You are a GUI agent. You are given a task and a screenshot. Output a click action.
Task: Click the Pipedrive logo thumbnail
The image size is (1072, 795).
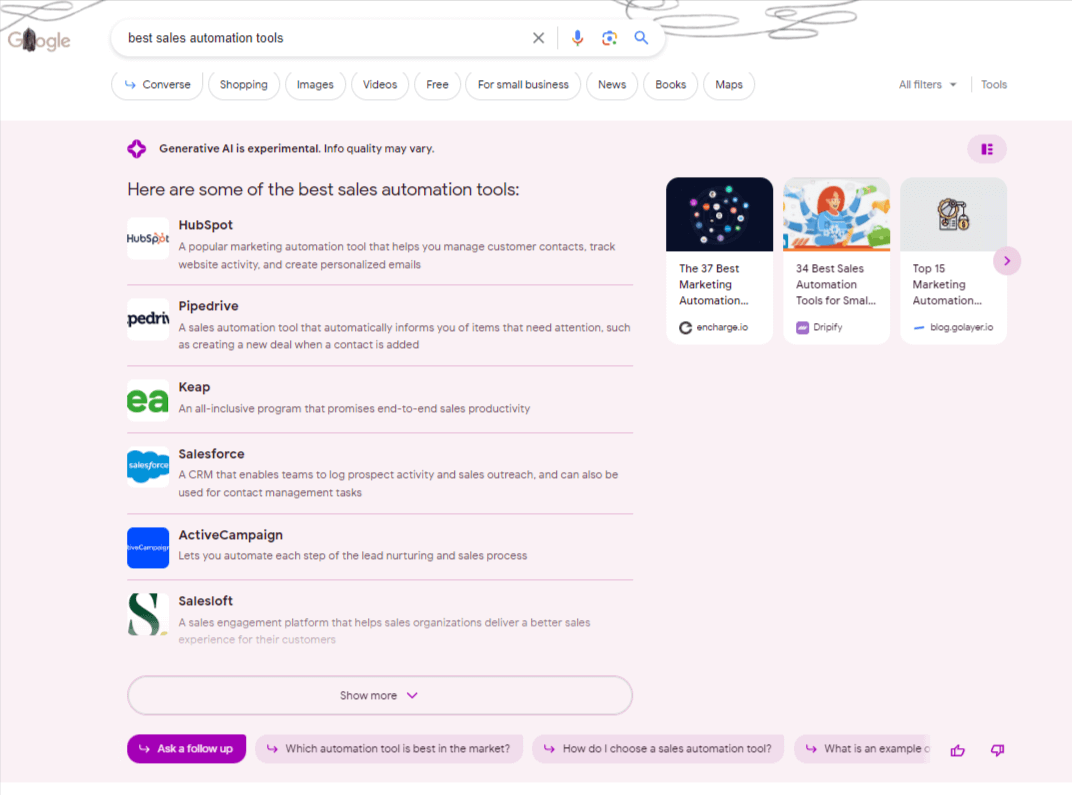coord(148,319)
